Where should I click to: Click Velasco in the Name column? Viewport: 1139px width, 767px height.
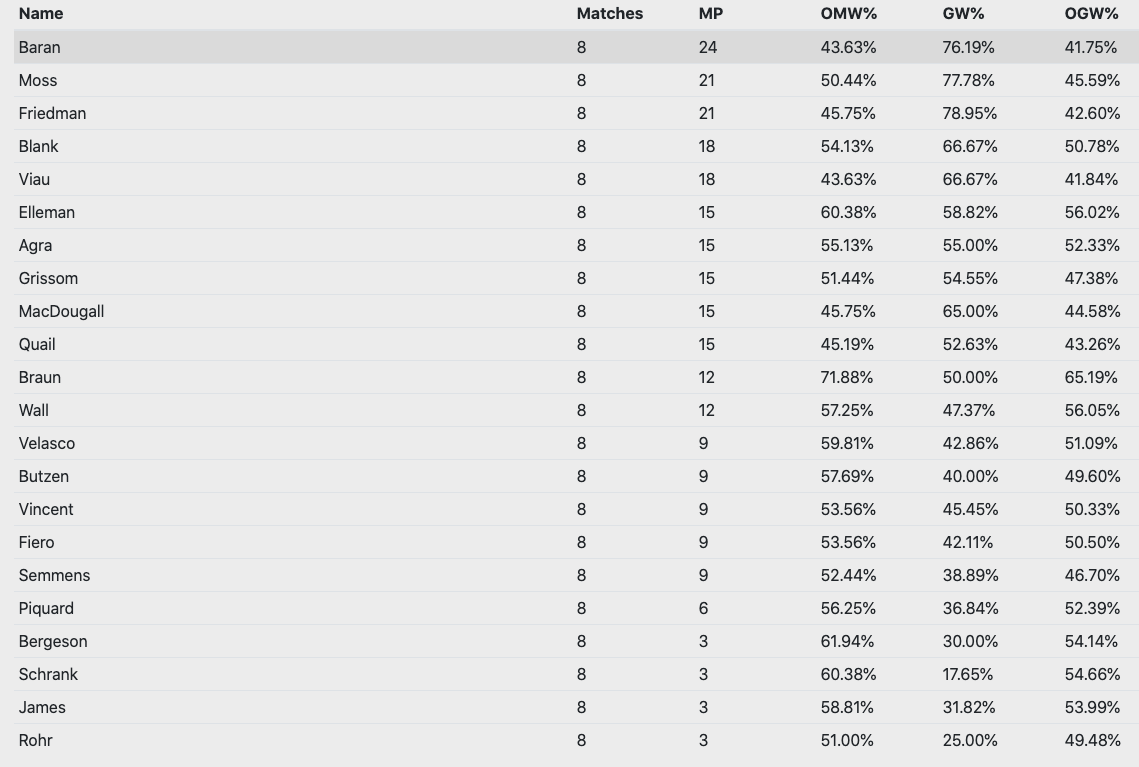point(46,443)
